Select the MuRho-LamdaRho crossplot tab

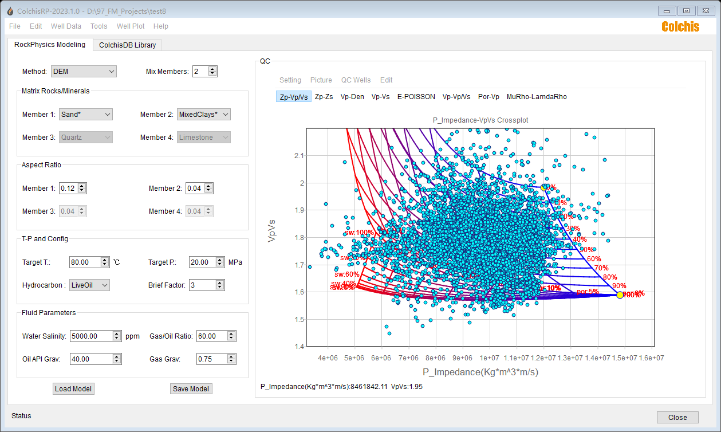click(537, 97)
